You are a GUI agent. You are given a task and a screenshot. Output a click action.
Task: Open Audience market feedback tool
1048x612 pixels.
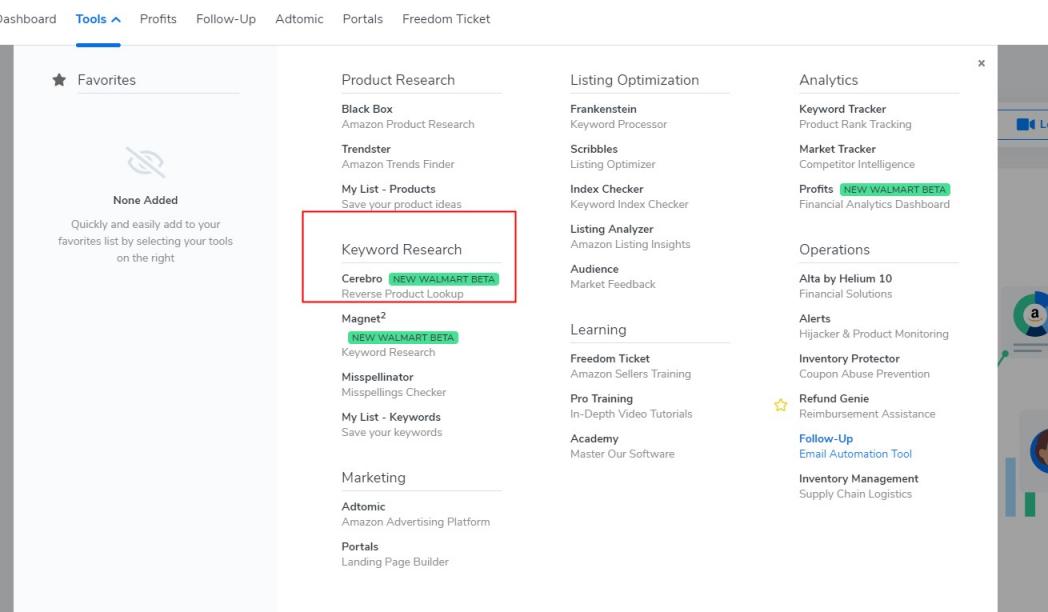(594, 269)
